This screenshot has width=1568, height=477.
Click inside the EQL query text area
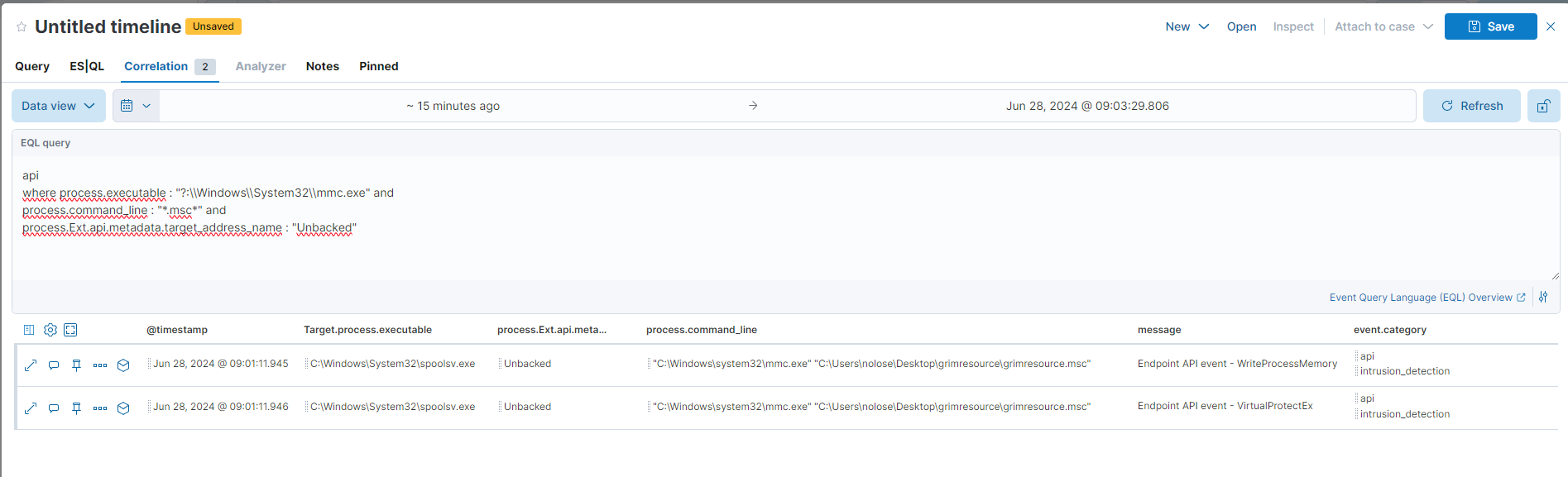(745, 248)
